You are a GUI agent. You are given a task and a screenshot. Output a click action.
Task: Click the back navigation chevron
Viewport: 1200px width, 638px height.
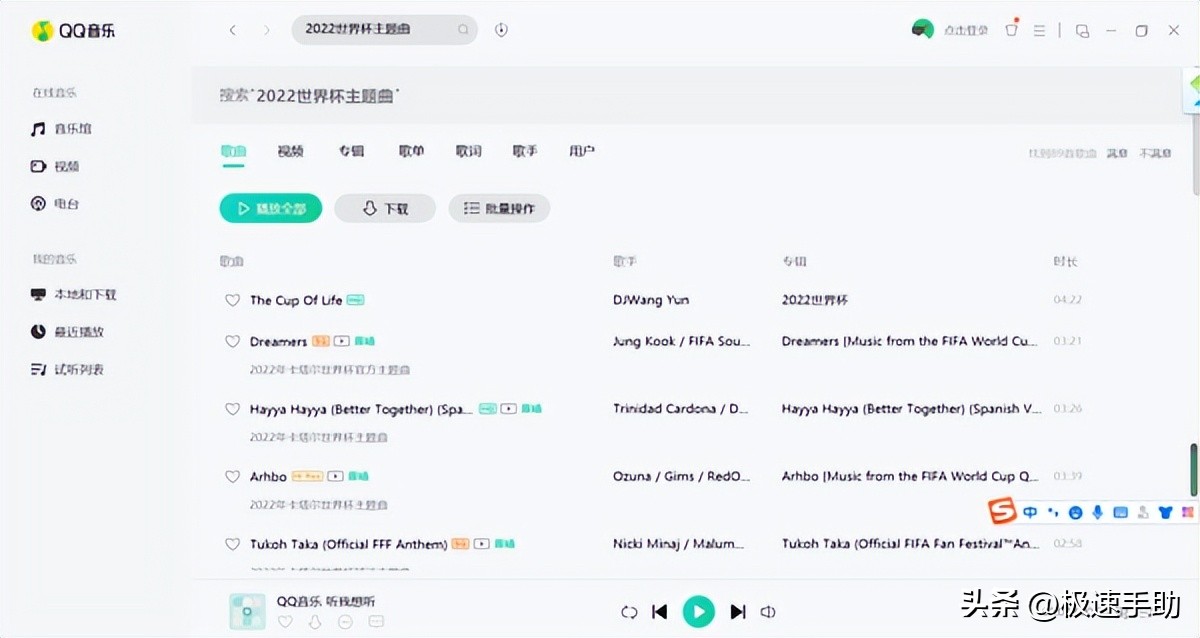pos(233,29)
